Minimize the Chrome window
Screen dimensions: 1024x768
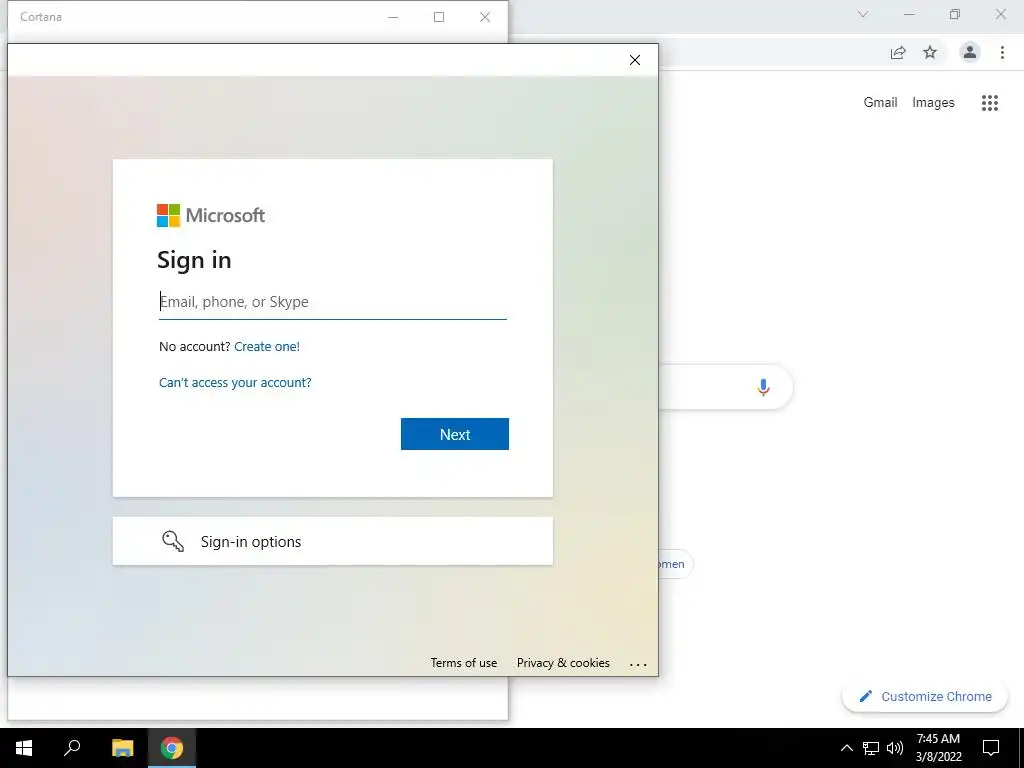909,14
